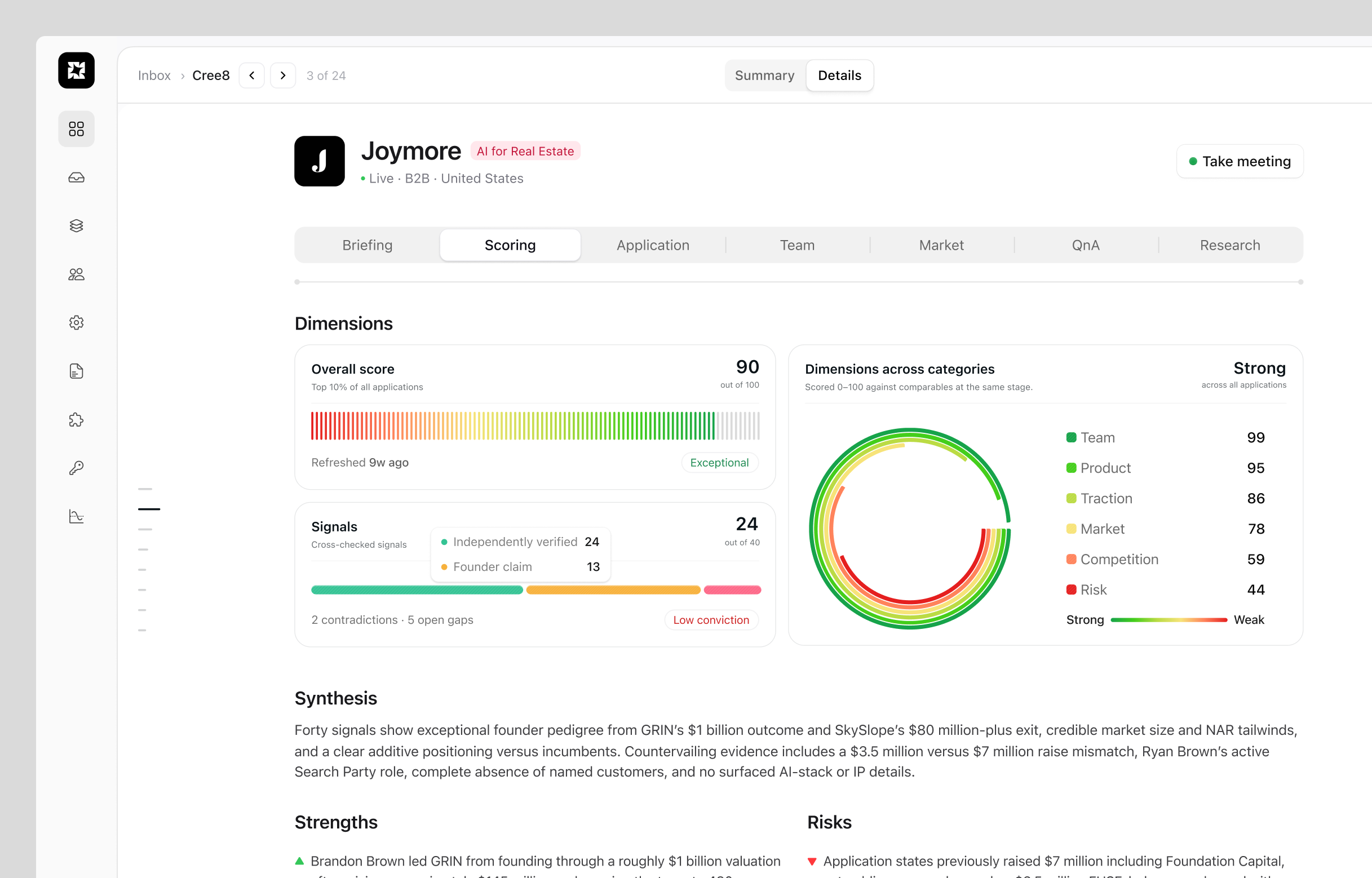Image resolution: width=1372 pixels, height=878 pixels.
Task: Open the dashboard grid icon in sidebar
Action: [77, 129]
